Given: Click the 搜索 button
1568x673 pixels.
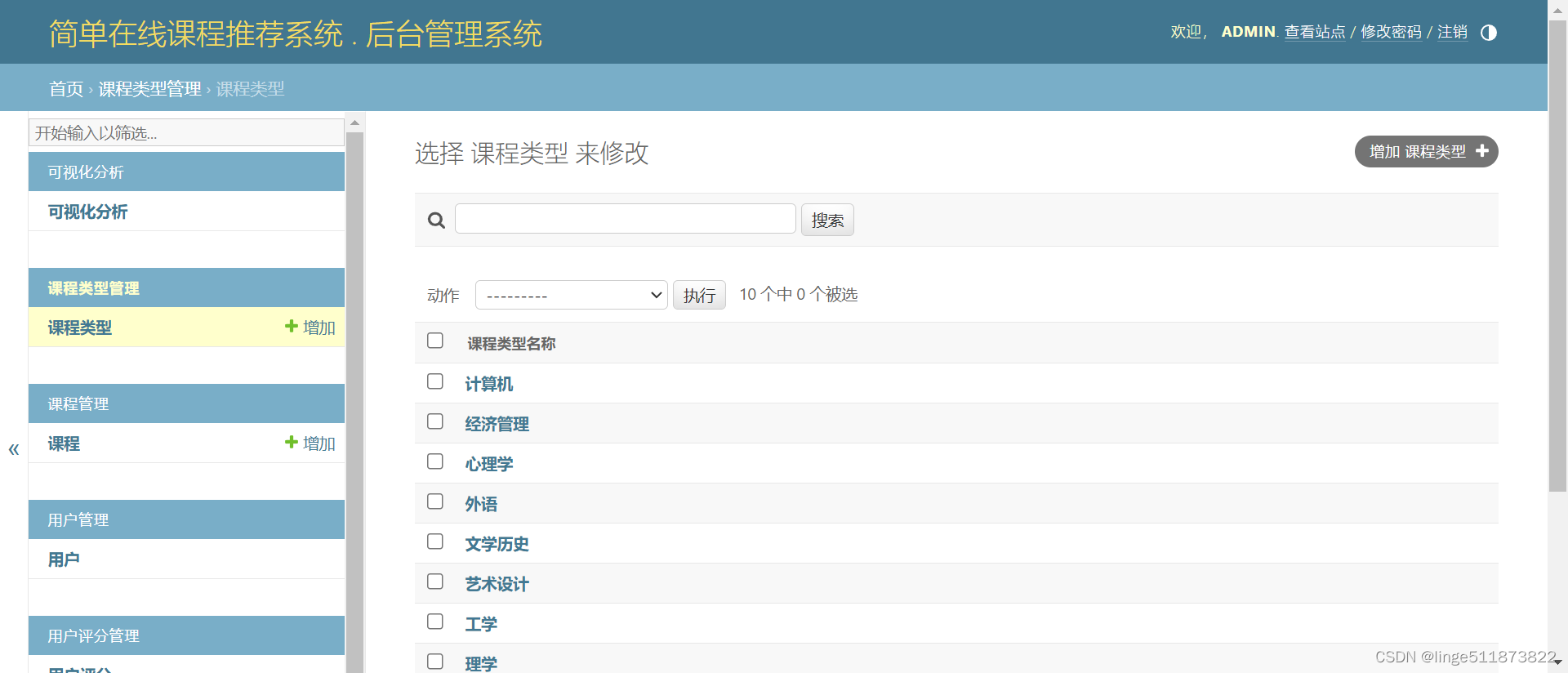Looking at the screenshot, I should [x=827, y=220].
